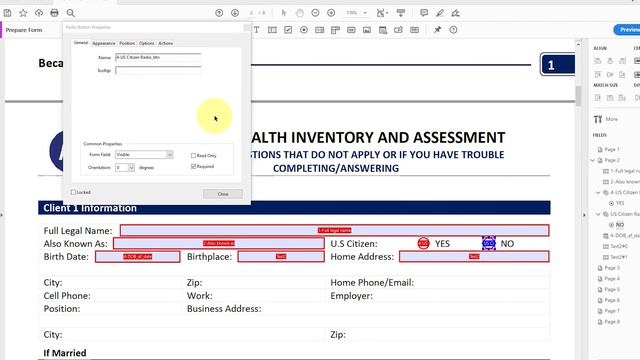This screenshot has width=640, height=360.
Task: Add a check box field tool
Action: pos(288,30)
